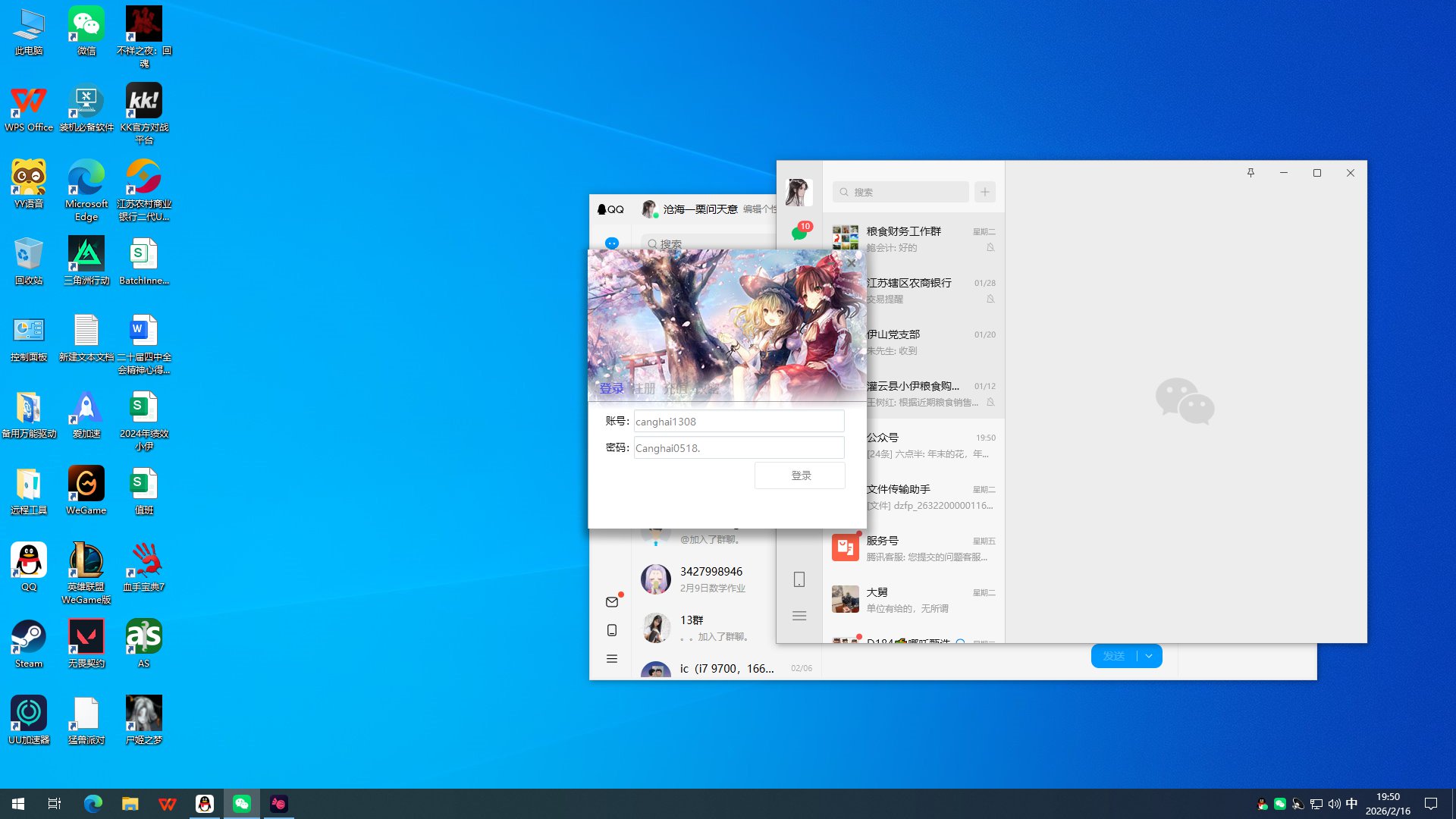
Task: Click the plus button beside WeChat search
Action: coord(985,192)
